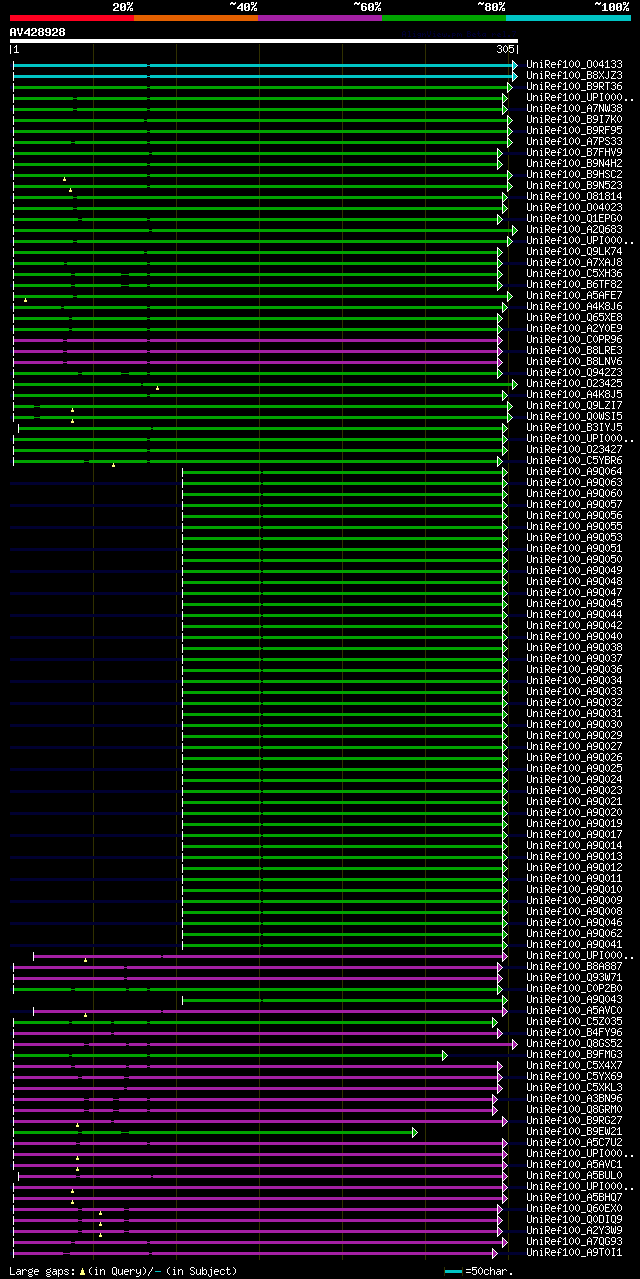The image size is (640, 1279).
Task: Click the white query ruler bar
Action: (264, 41)
